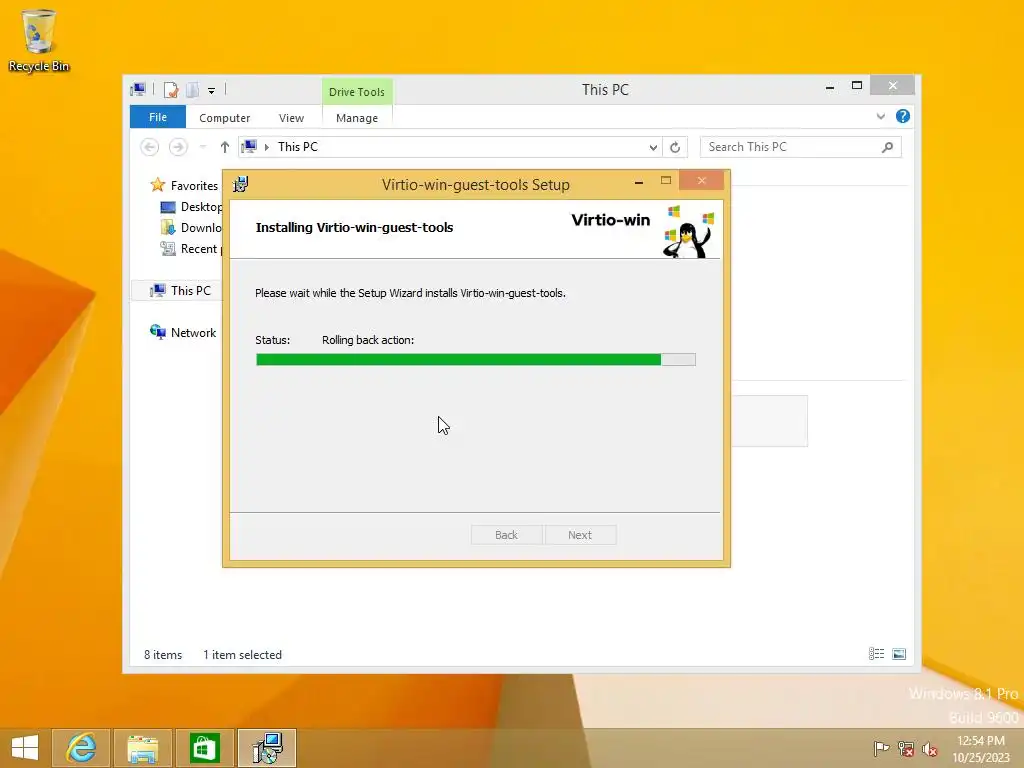Click the disabled Next button in setup
Image resolution: width=1024 pixels, height=768 pixels.
point(580,535)
